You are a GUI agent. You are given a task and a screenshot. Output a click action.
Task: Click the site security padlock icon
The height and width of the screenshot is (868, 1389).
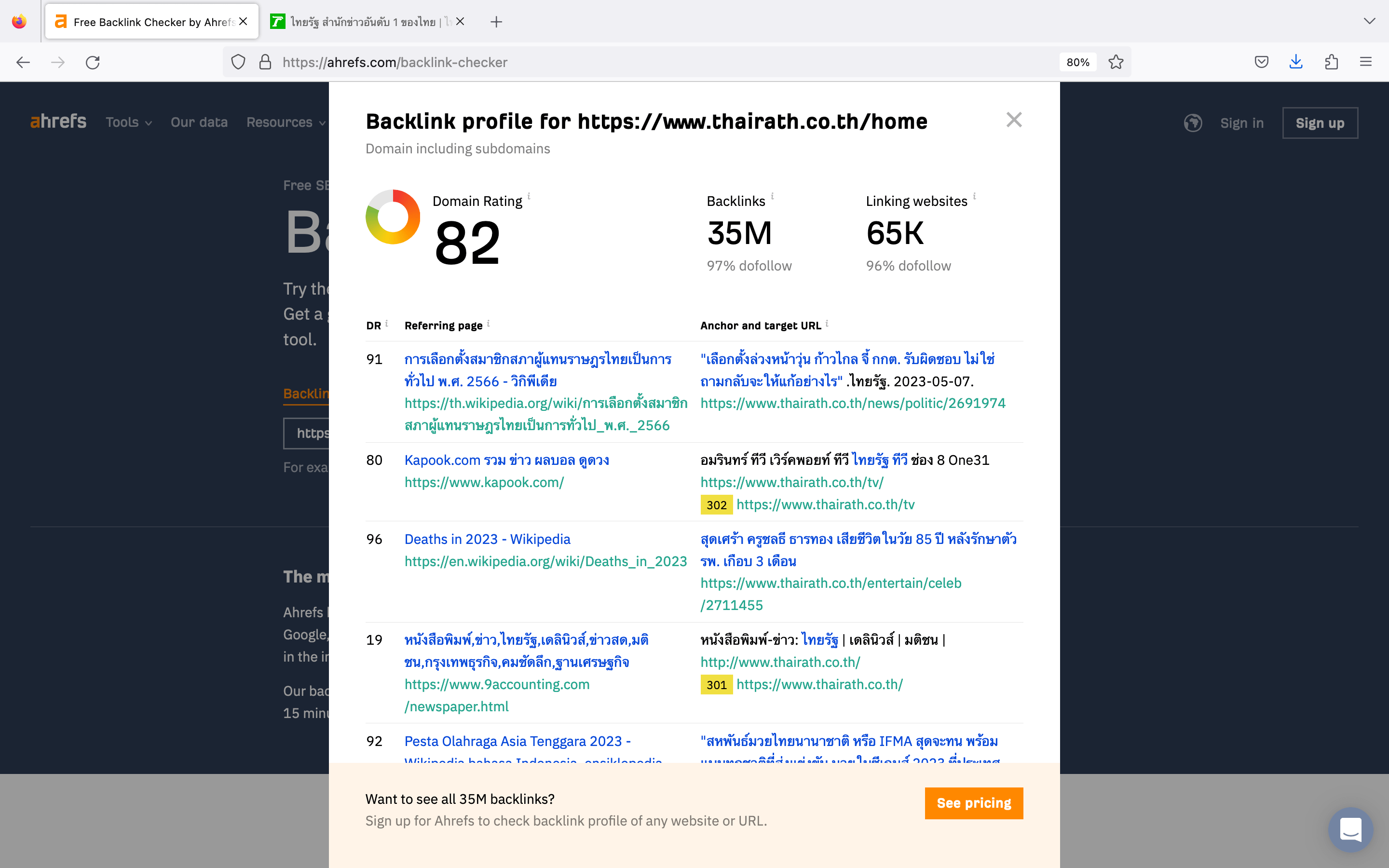click(265, 62)
